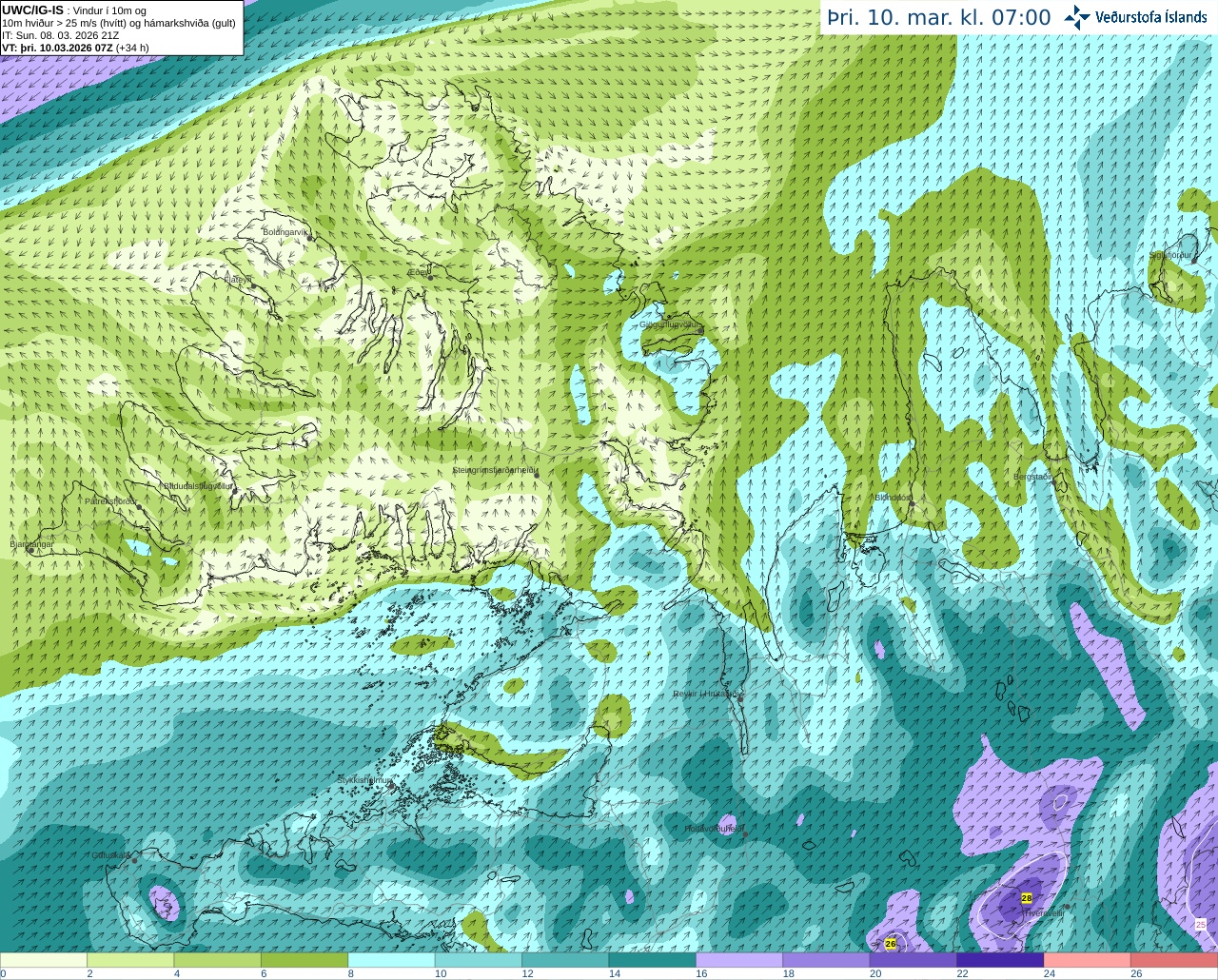Screen dimensions: 1218x980
Task: Select the Þri. 10. mar. kl. 07:00 timestamp
Action: pyautogui.click(x=939, y=17)
